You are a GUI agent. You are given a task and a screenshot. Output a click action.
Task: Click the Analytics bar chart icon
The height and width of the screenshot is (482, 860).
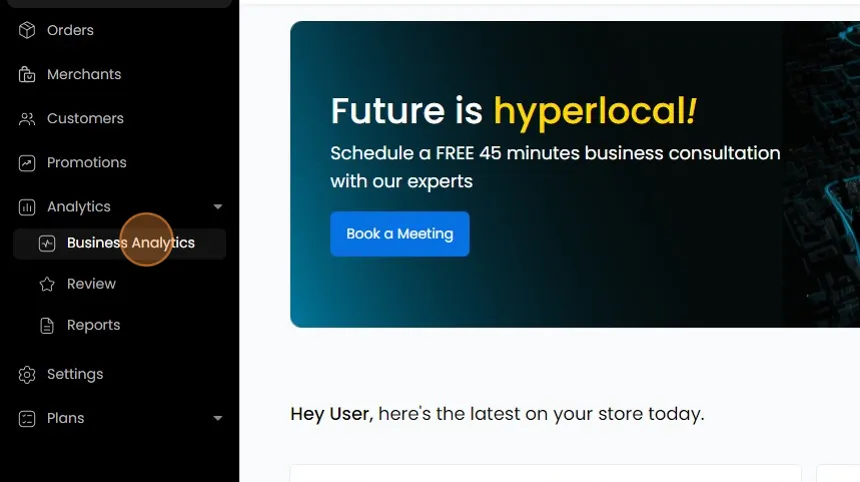[x=27, y=207]
